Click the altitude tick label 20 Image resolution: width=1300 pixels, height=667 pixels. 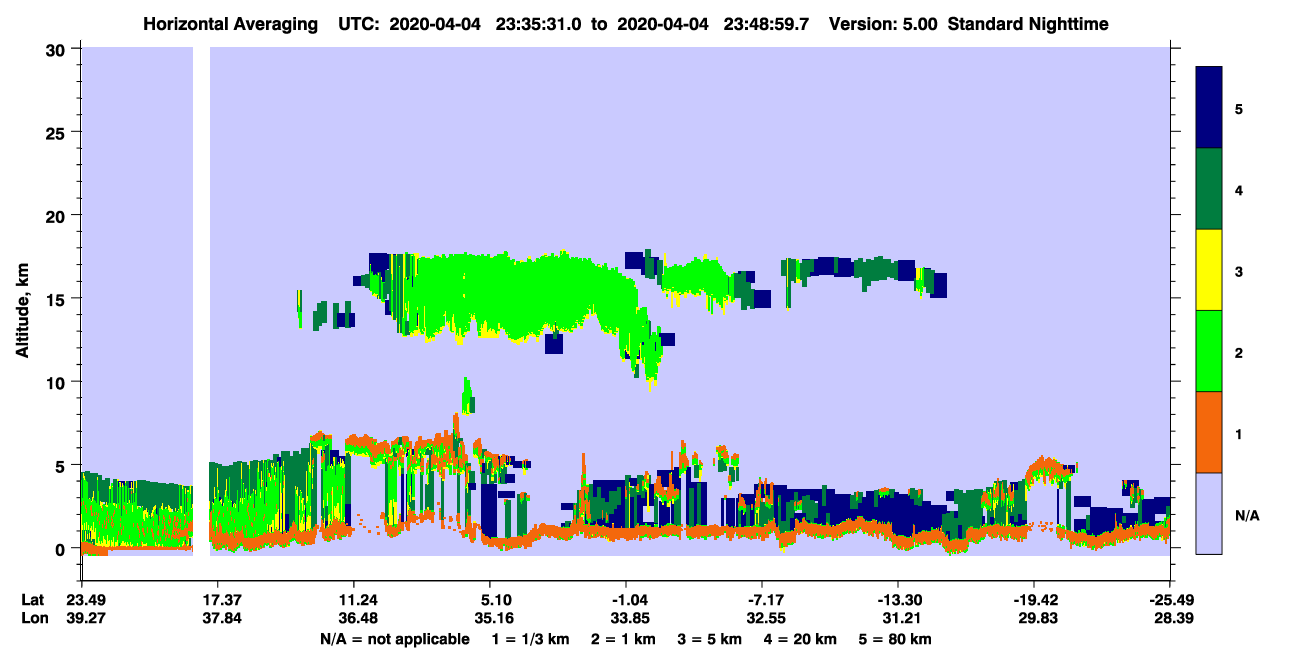coord(57,215)
